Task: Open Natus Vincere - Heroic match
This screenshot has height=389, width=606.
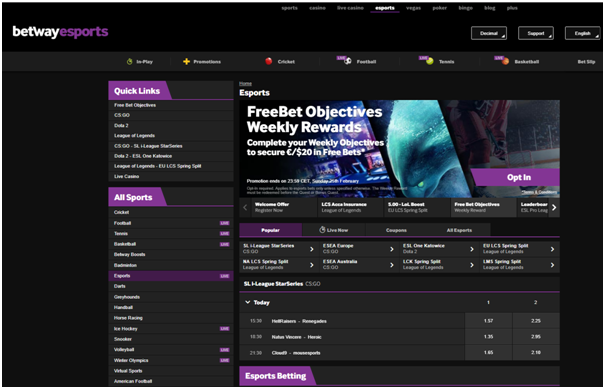Action: click(296, 337)
